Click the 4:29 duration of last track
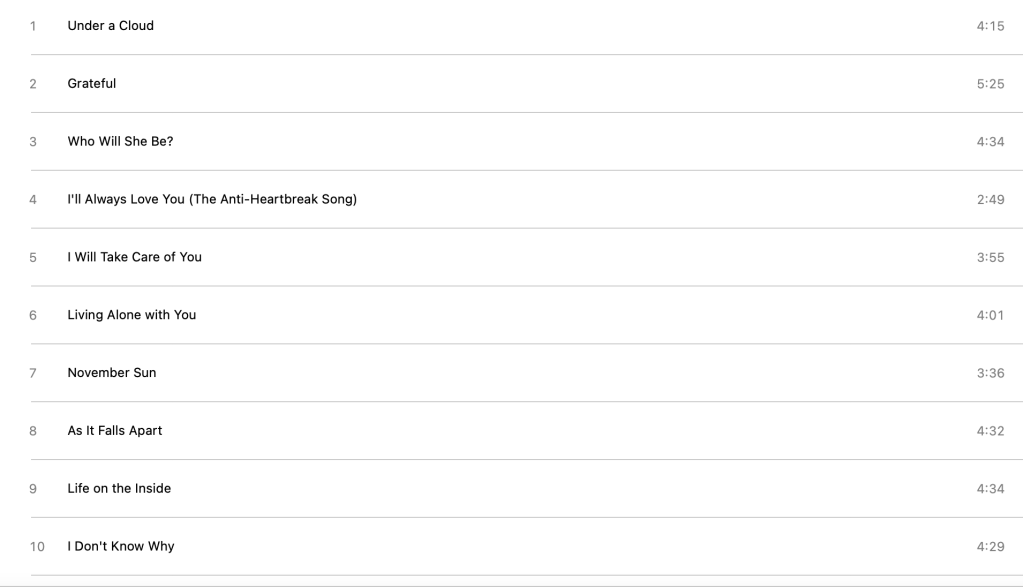The width and height of the screenshot is (1023, 587). coord(990,548)
